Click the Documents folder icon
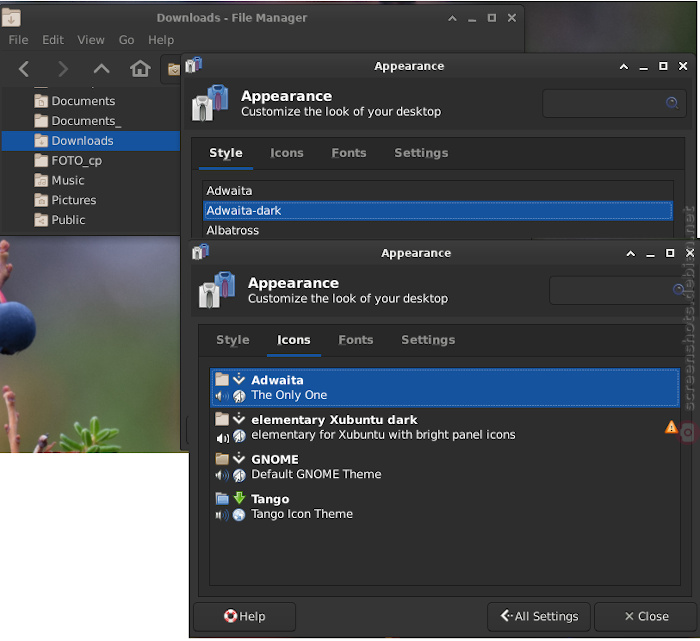This screenshot has height=641, width=700. 41,101
